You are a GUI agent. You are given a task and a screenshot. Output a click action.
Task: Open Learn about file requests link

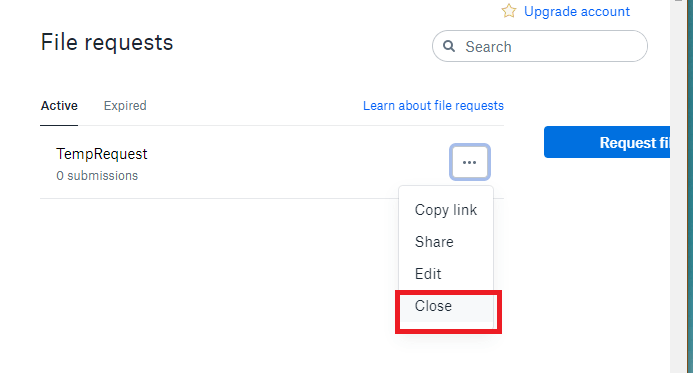[433, 106]
